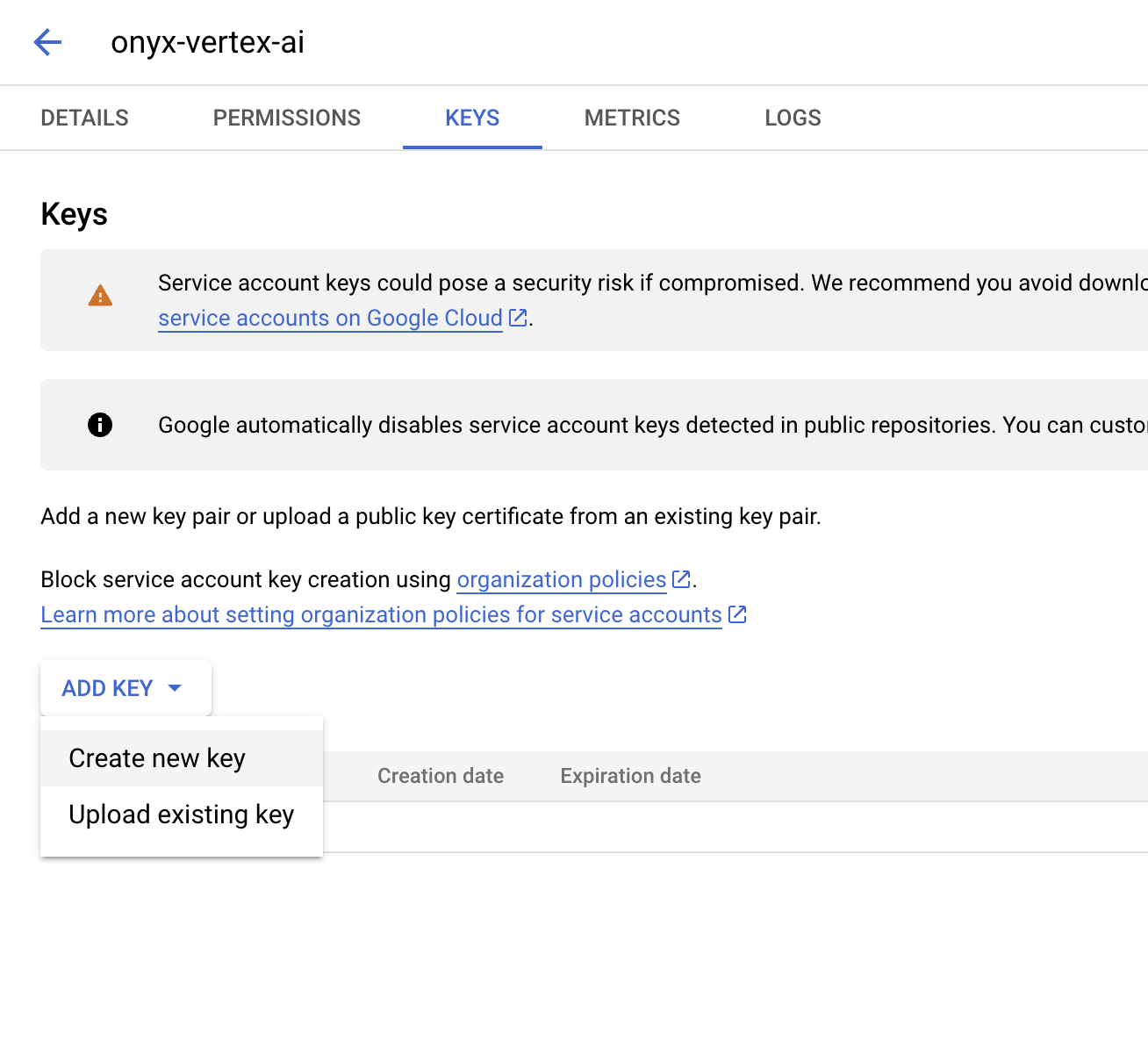1148x1048 pixels.
Task: Switch to the PERMISSIONS tab
Action: point(287,118)
